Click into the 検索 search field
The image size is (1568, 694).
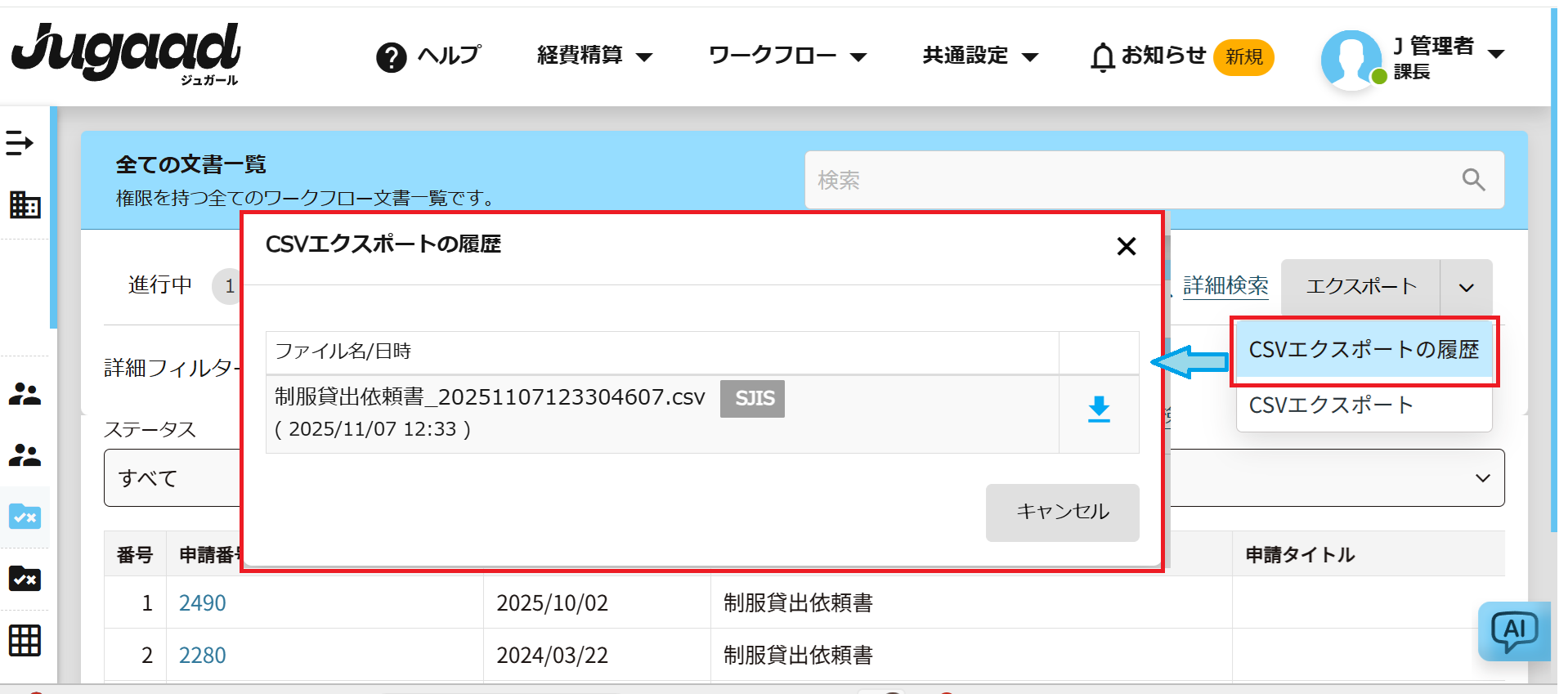(x=1128, y=180)
